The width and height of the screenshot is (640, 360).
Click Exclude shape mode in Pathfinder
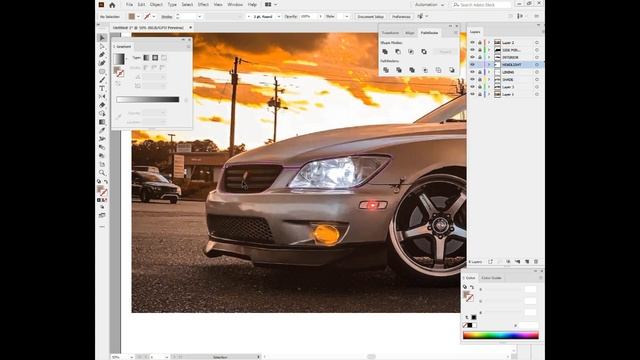click(x=424, y=51)
